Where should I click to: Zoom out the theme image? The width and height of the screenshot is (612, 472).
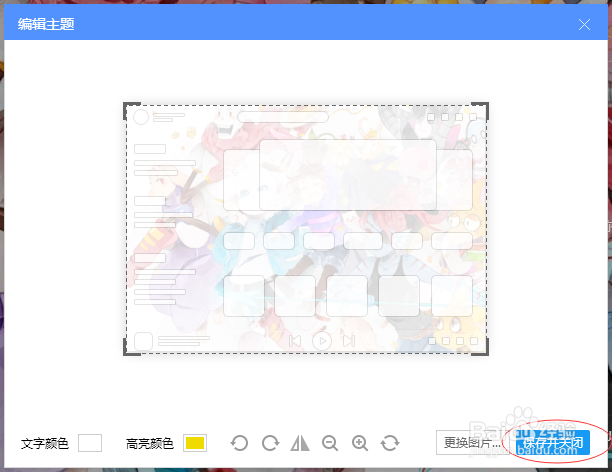(330, 443)
